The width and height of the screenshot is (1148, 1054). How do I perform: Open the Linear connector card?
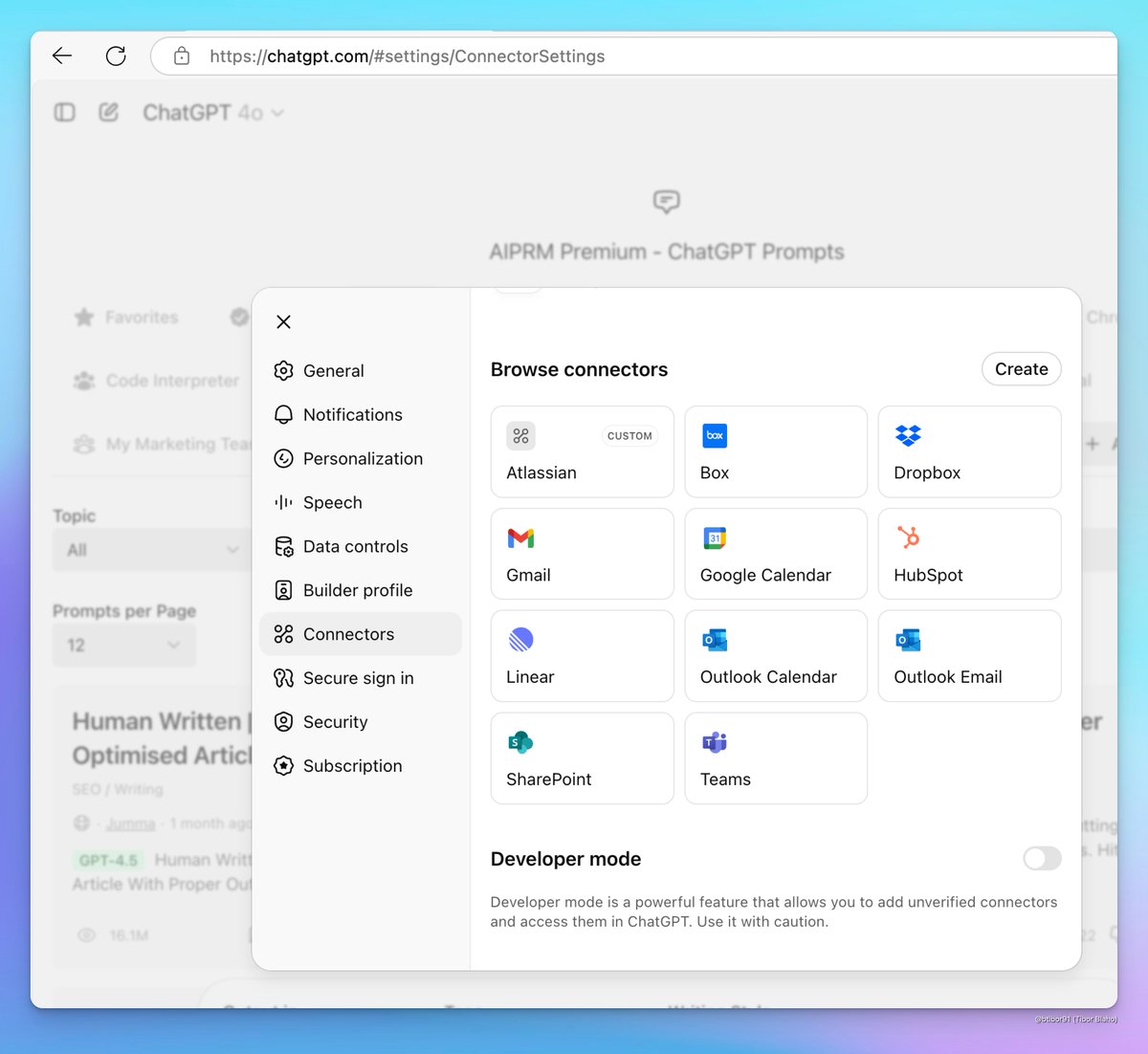click(x=583, y=656)
